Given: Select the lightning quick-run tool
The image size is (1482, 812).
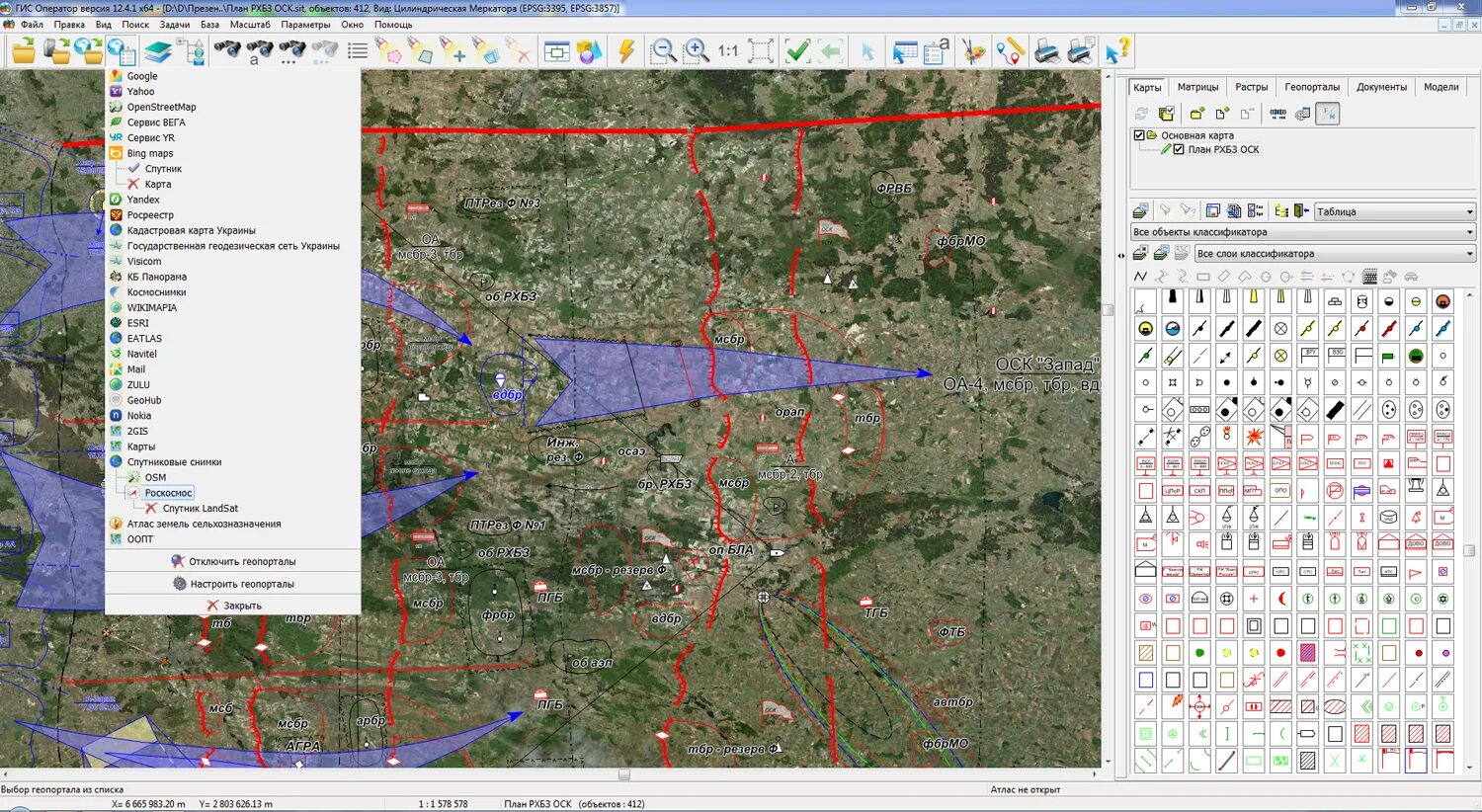Looking at the screenshot, I should click(624, 49).
